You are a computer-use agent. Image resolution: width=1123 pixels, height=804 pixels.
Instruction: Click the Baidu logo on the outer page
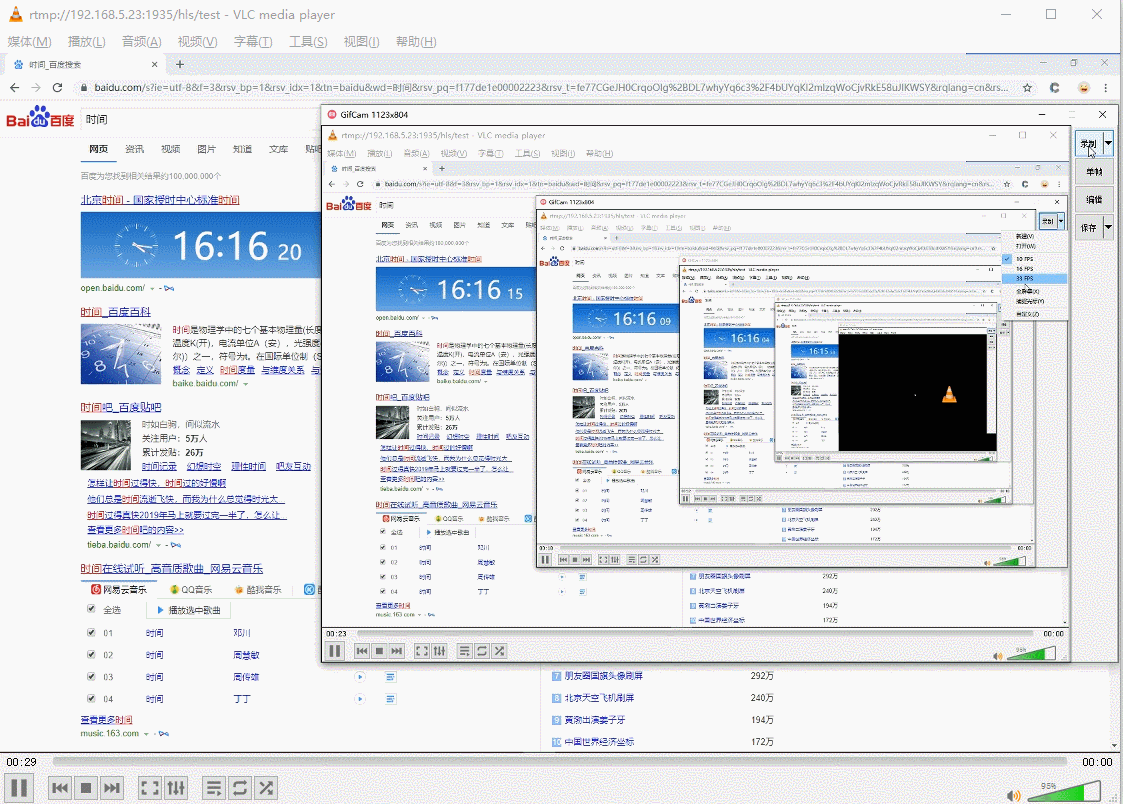(40, 118)
